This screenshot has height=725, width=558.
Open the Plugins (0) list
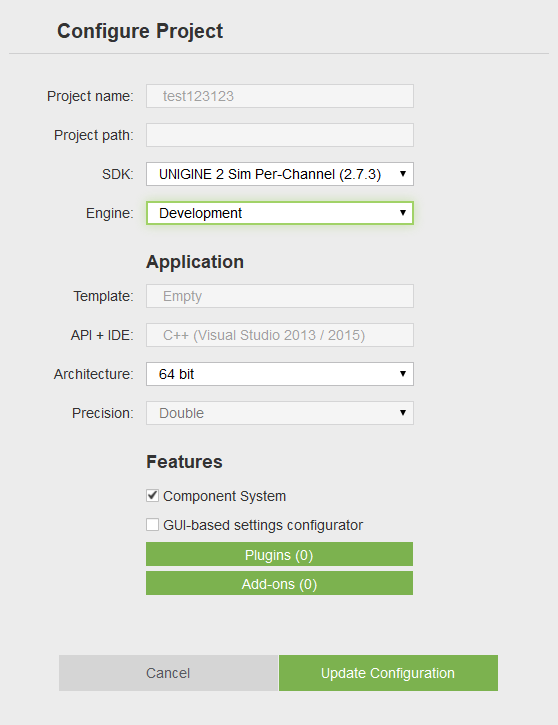pyautogui.click(x=279, y=554)
